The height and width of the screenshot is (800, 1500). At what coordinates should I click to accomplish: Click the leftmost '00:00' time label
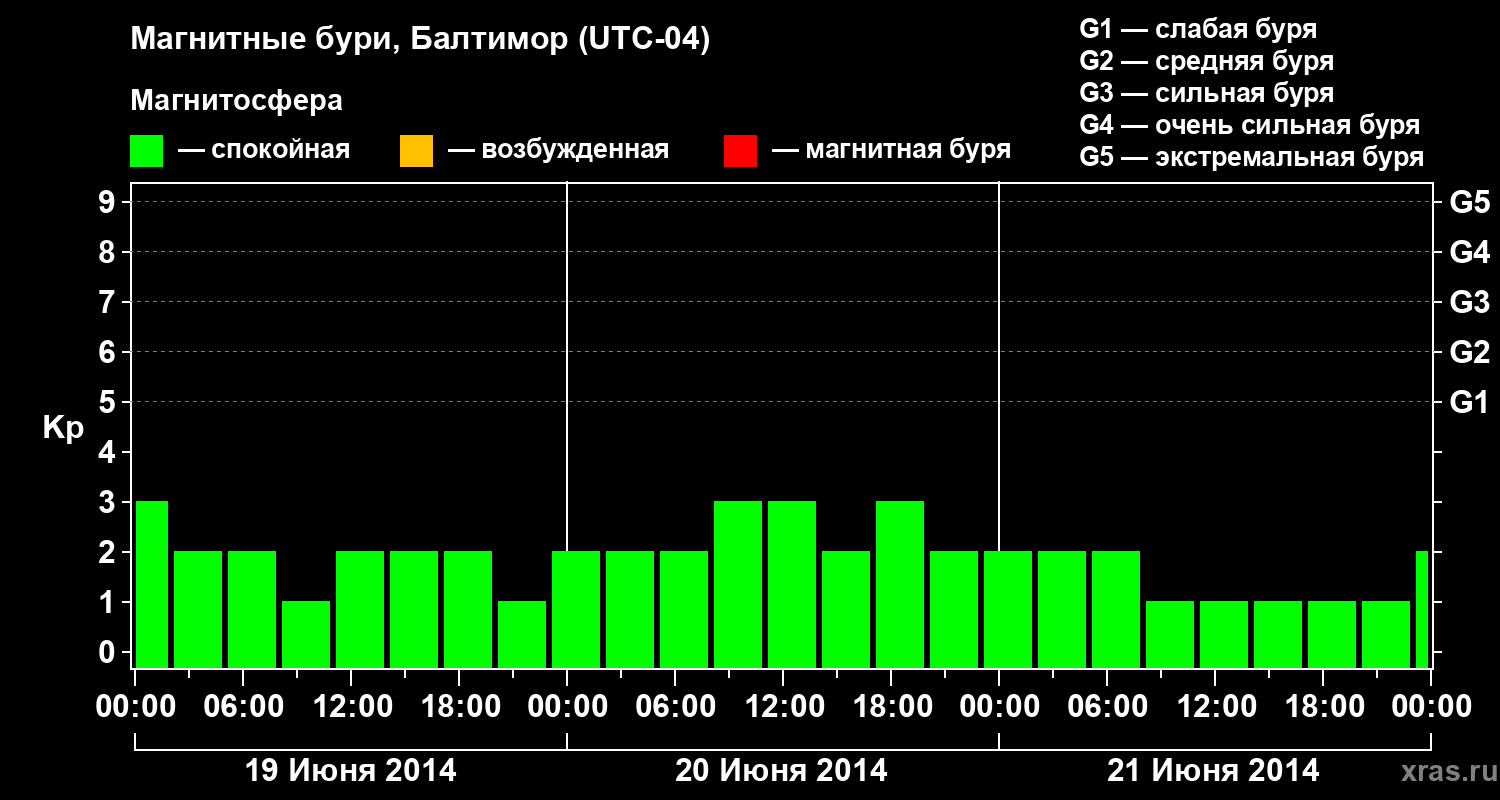click(135, 707)
